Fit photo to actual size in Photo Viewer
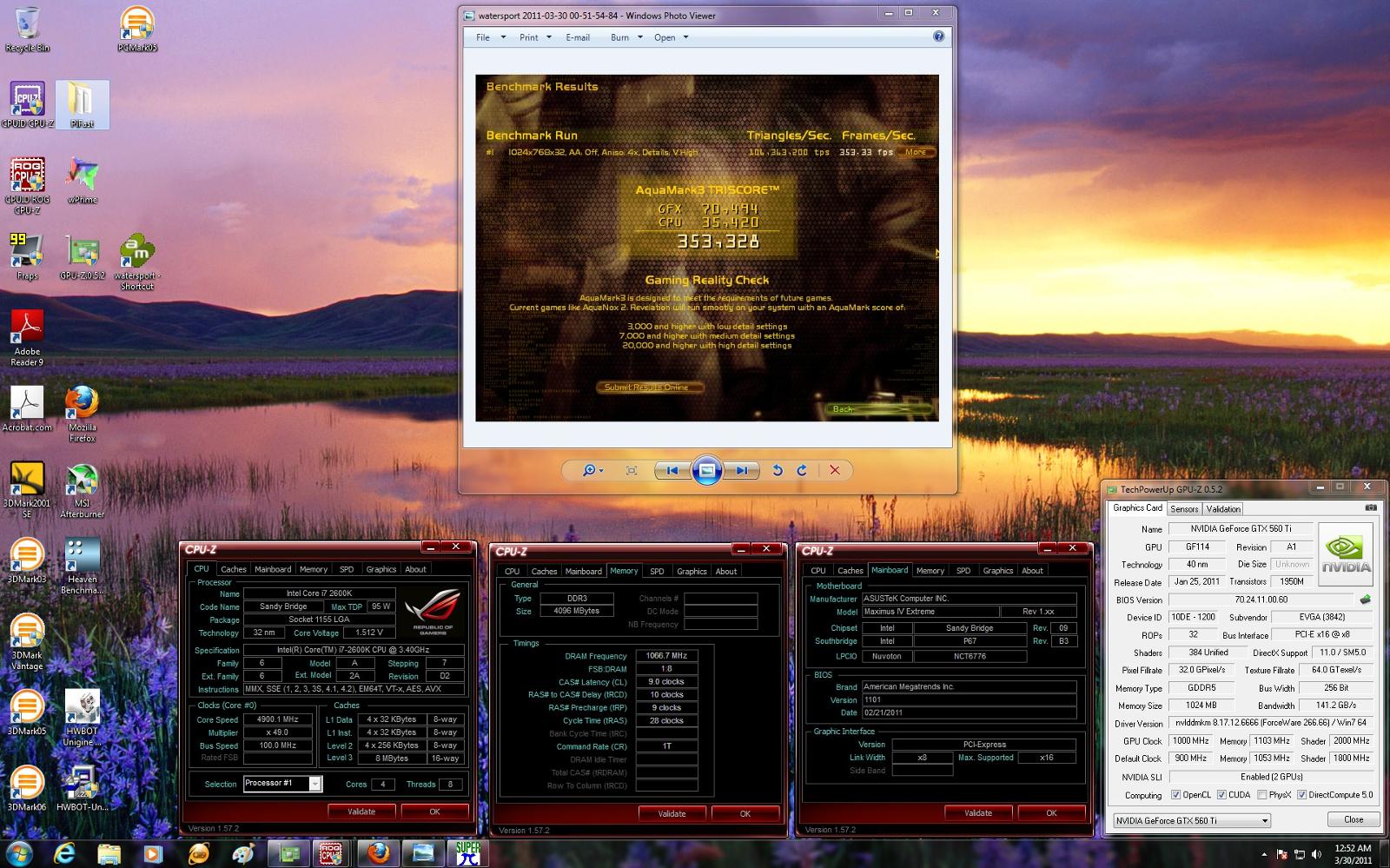Viewport: 1390px width, 868px height. coord(632,470)
